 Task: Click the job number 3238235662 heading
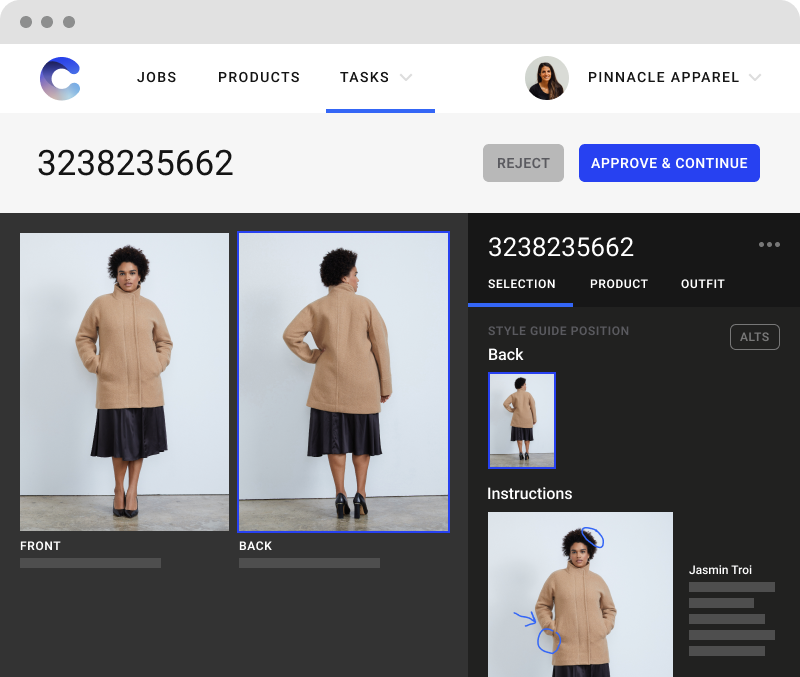[x=135, y=163]
